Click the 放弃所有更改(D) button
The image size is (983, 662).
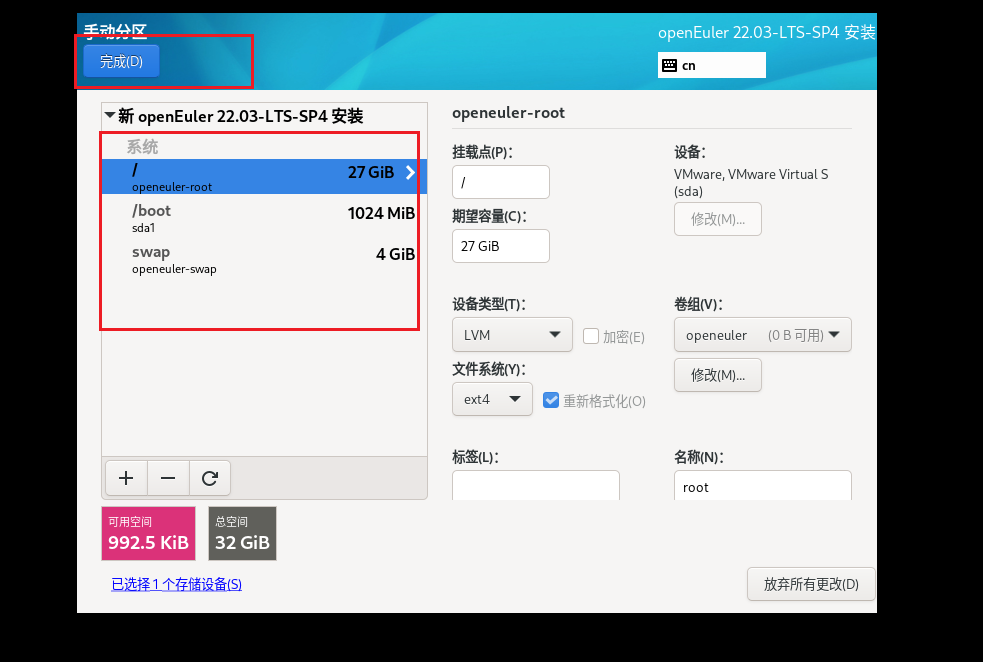coord(811,584)
